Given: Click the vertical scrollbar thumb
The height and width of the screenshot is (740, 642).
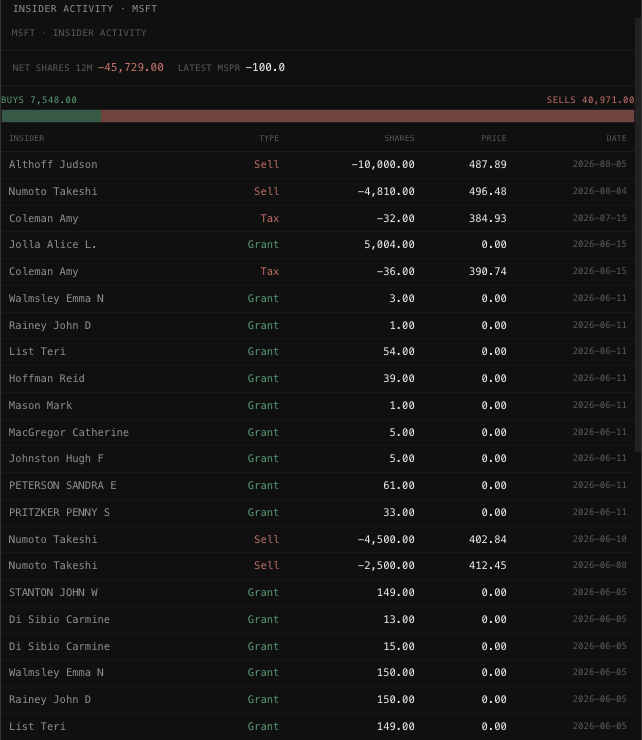Looking at the screenshot, I should (638, 235).
